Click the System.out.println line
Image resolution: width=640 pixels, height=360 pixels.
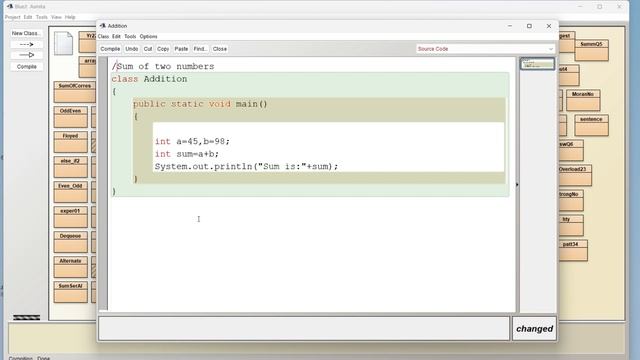(x=247, y=167)
